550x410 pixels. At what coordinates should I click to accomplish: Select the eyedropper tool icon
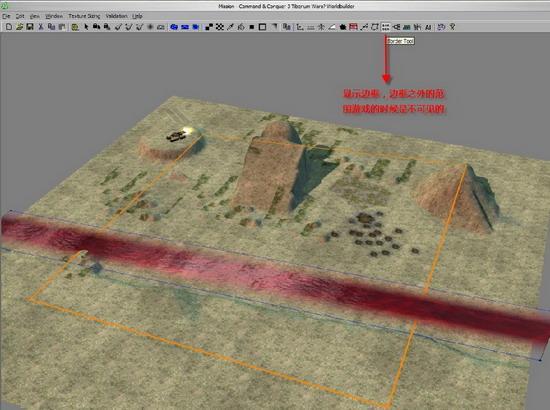coord(230,27)
